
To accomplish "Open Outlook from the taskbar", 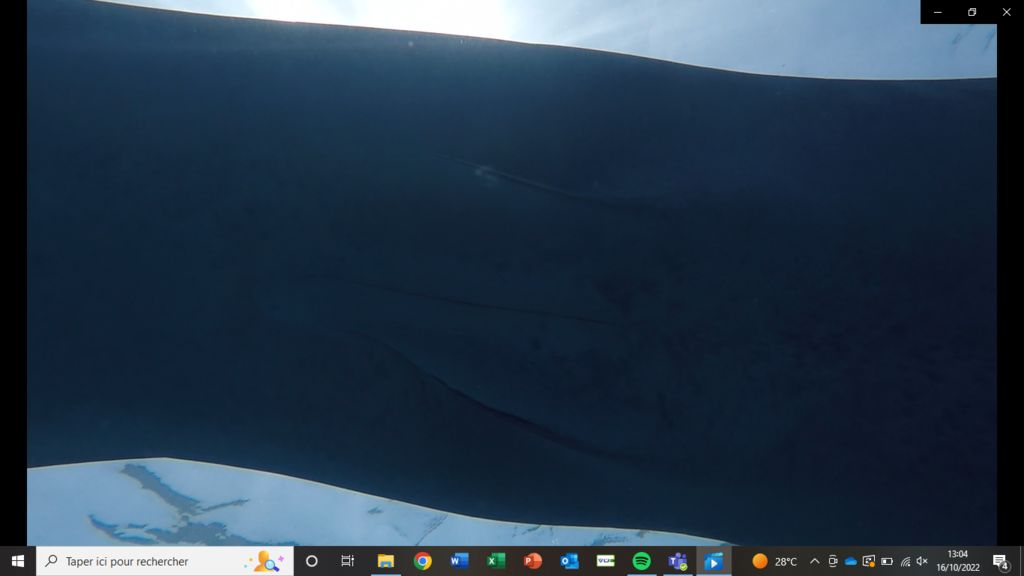I will coord(569,561).
